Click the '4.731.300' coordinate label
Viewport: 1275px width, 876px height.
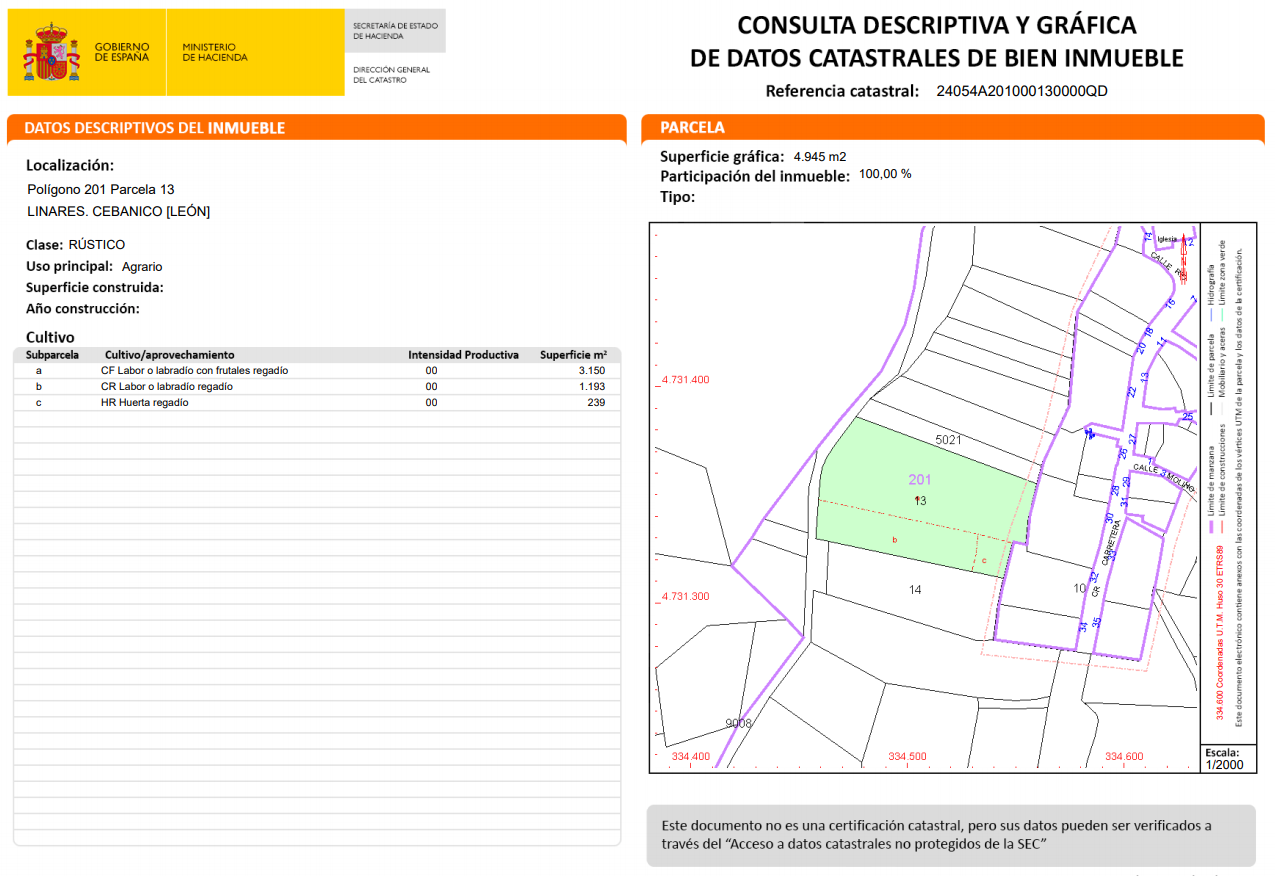tap(685, 597)
